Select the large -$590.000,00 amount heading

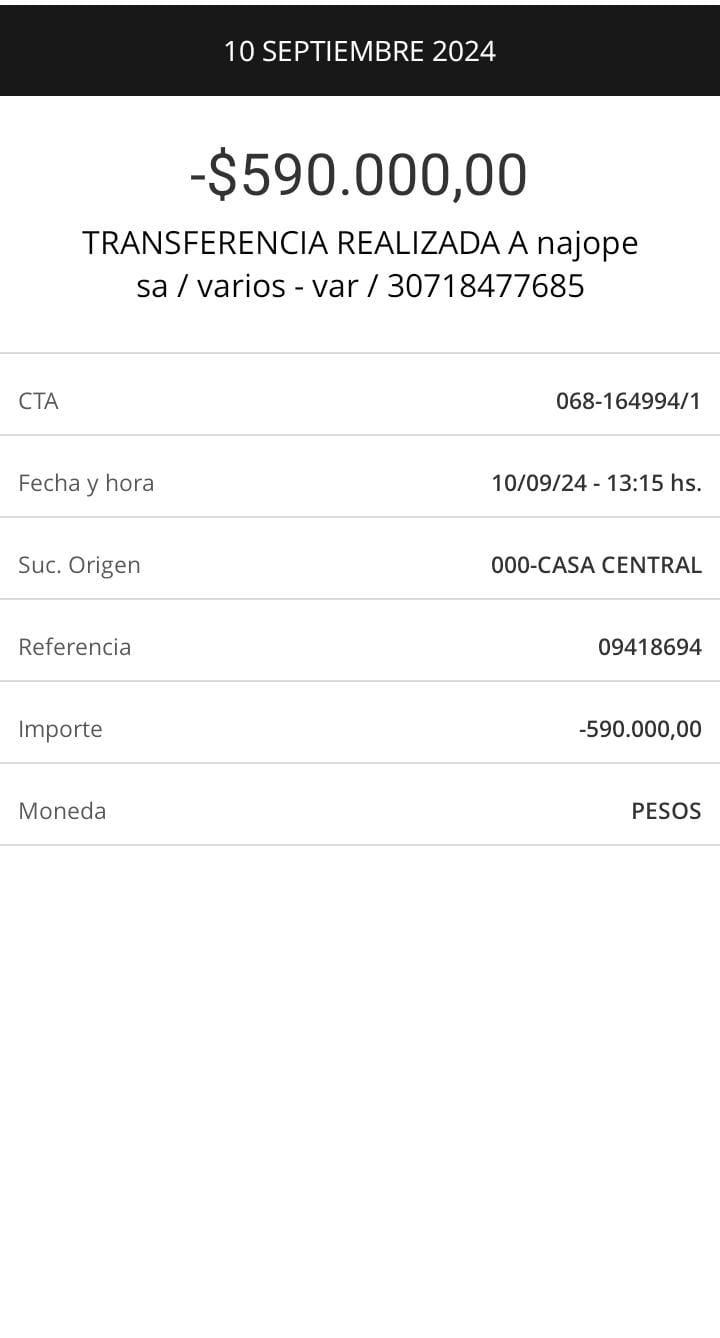(359, 175)
